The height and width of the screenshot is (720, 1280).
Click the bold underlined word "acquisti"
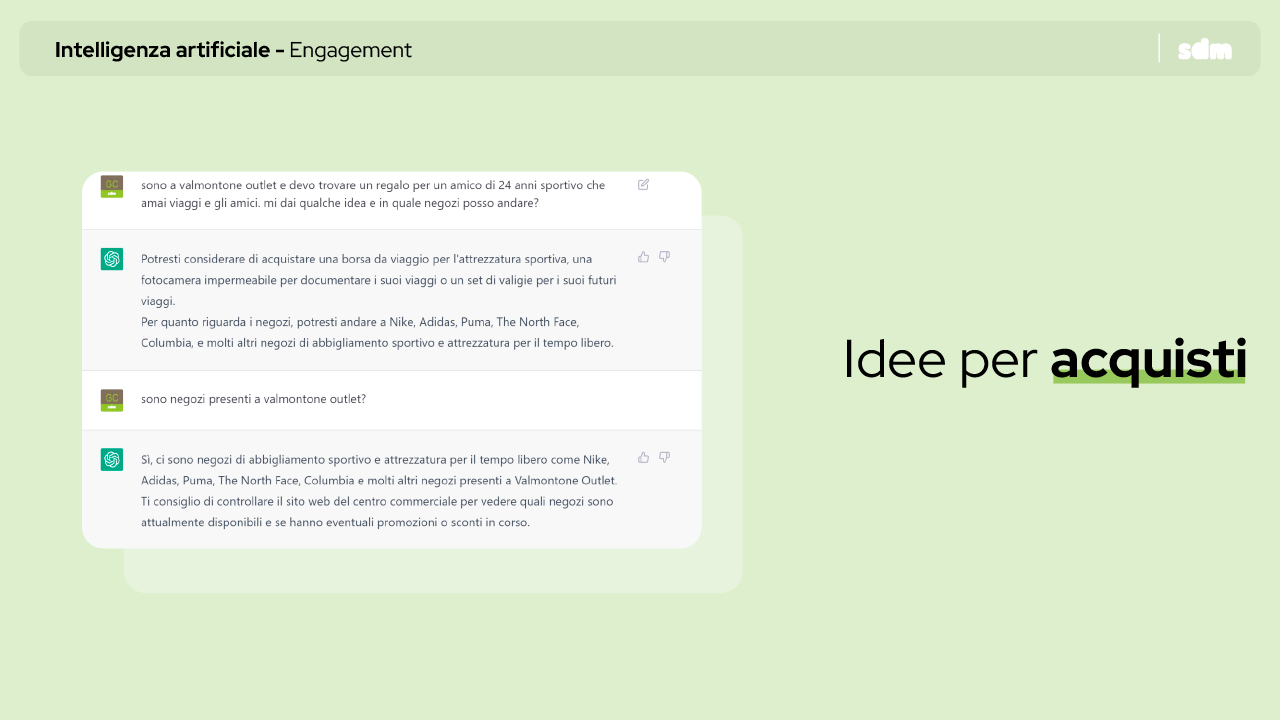pos(1148,360)
